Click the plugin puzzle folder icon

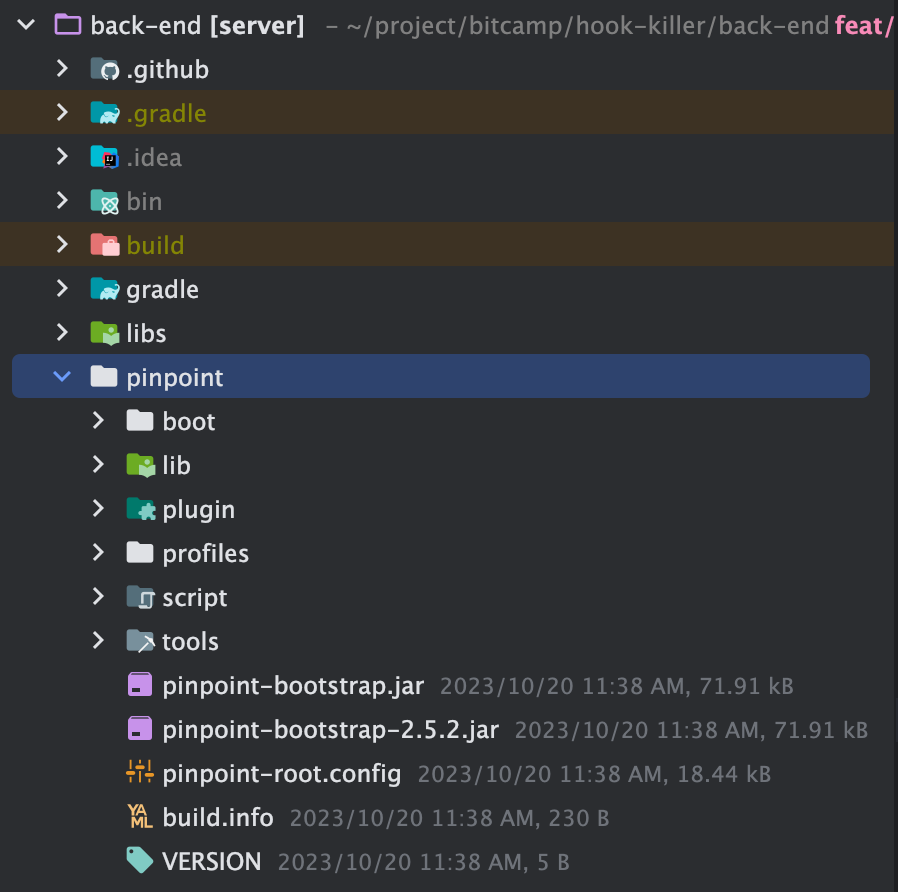(x=141, y=509)
